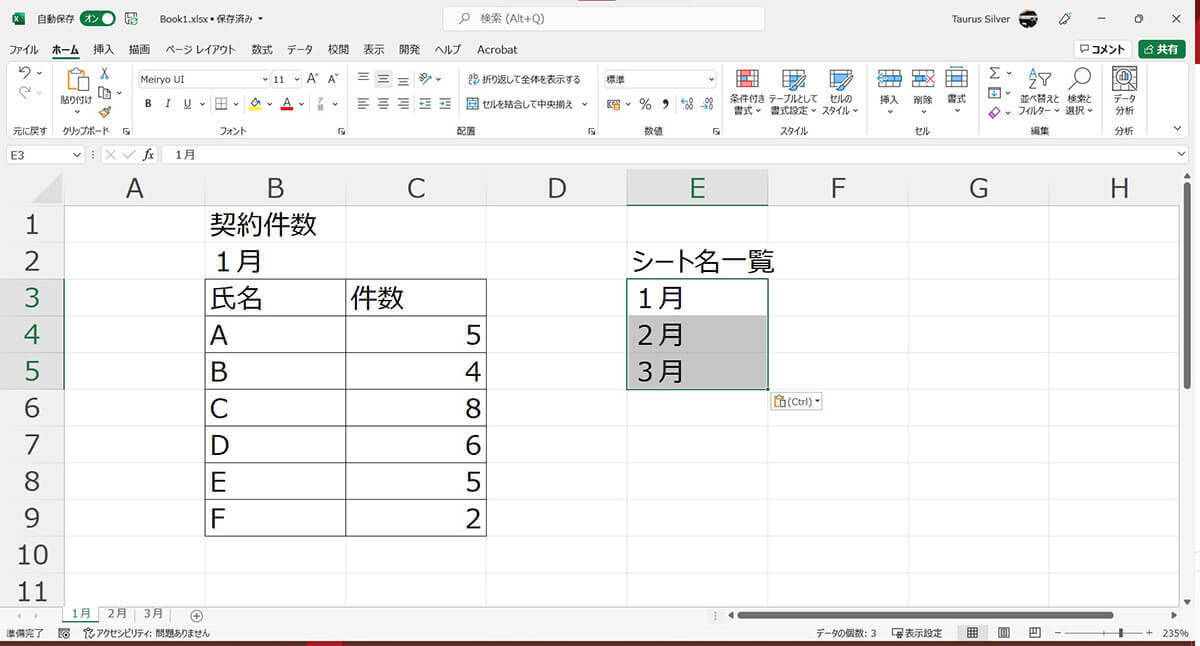
Task: Toggle the 自動保存 AutoSave switch
Action: coord(97,18)
